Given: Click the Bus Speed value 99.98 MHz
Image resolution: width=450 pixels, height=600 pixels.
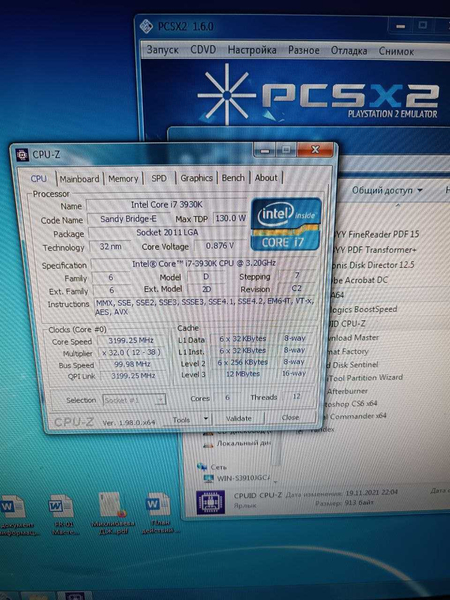Looking at the screenshot, I should tap(132, 364).
